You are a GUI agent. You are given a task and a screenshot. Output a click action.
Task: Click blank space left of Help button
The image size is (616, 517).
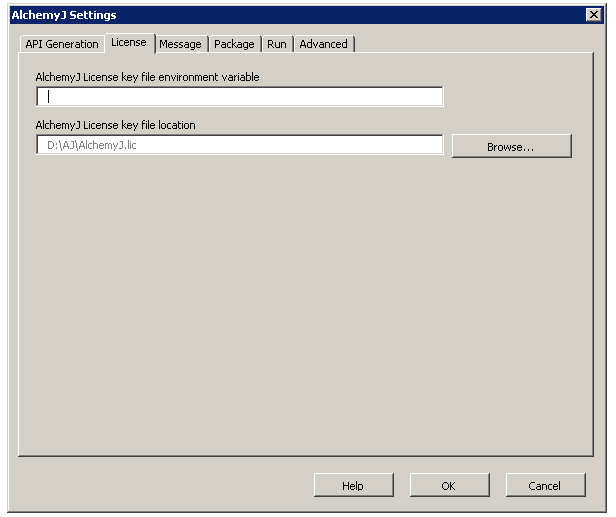click(x=160, y=485)
